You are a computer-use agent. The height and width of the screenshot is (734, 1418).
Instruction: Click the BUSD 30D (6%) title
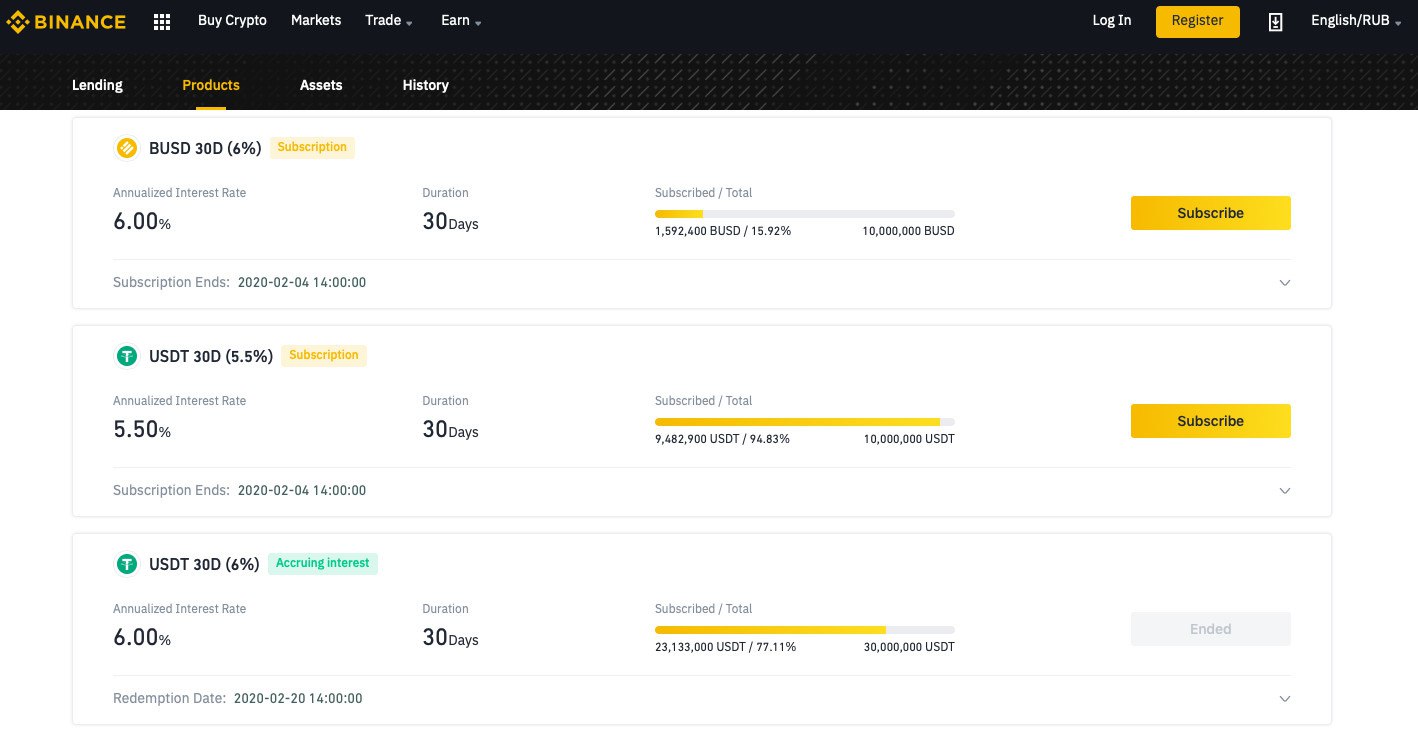(205, 148)
